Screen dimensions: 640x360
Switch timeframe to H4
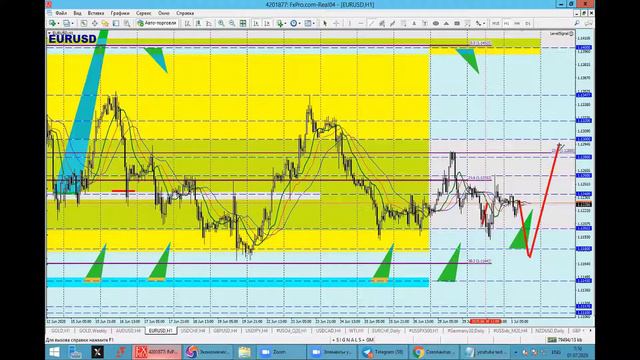(517, 23)
